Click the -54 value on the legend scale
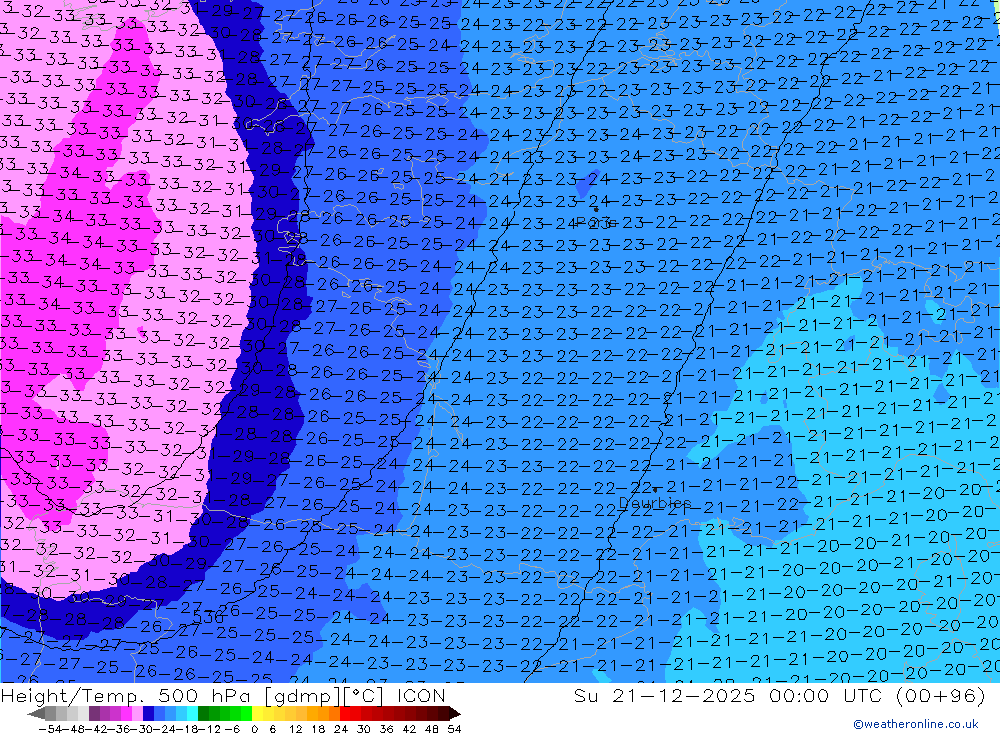Screen dimensions: 1000x733 50,729
